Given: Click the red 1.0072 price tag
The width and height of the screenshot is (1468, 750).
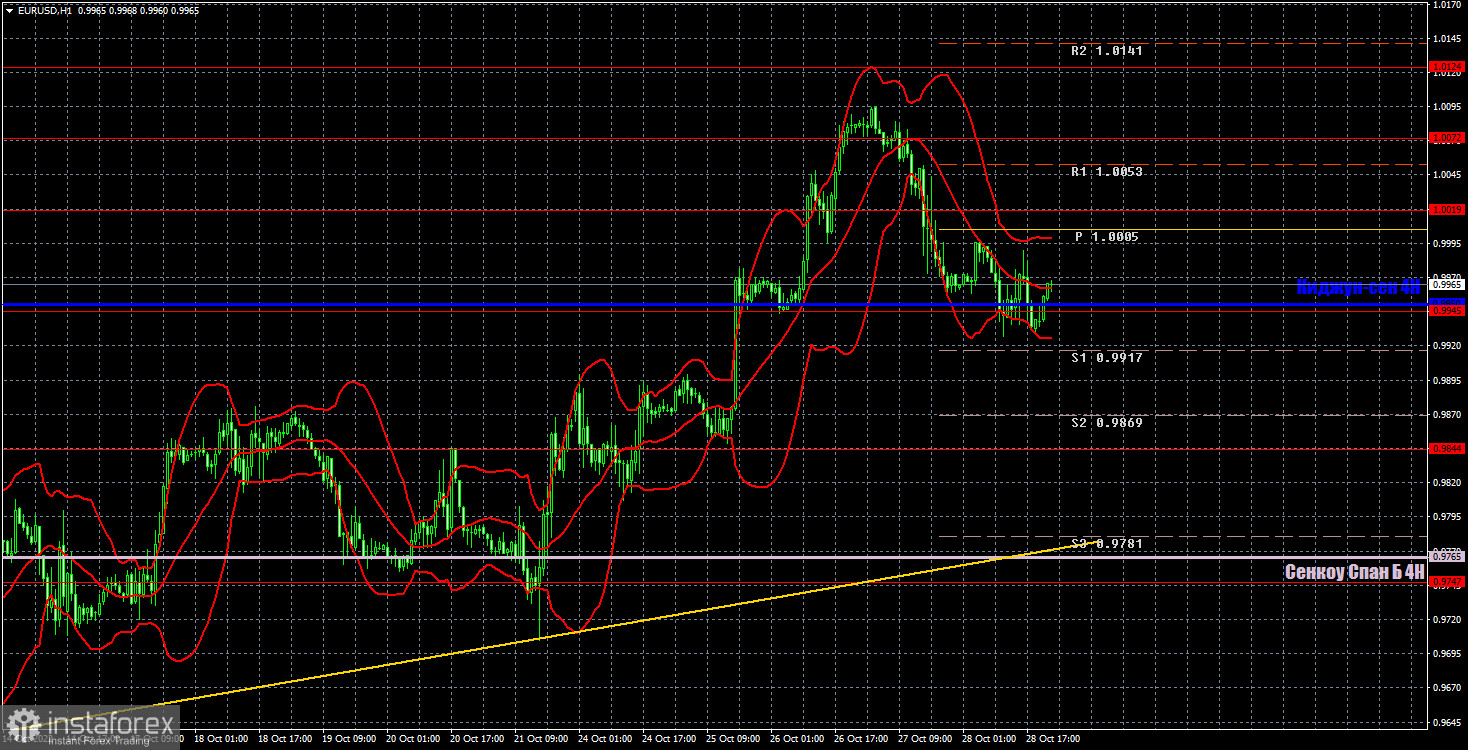Looking at the screenshot, I should point(1448,138).
